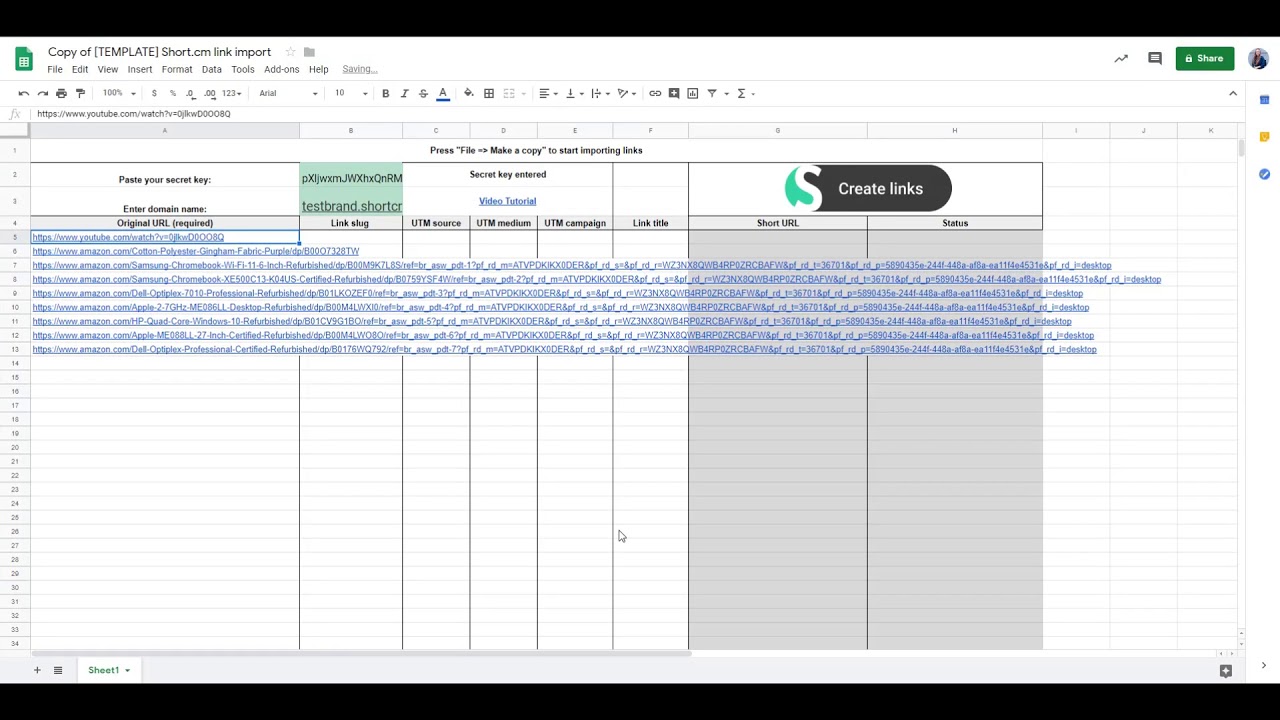Viewport: 1280px width, 720px height.
Task: Click the Undo icon
Action: coord(23,93)
